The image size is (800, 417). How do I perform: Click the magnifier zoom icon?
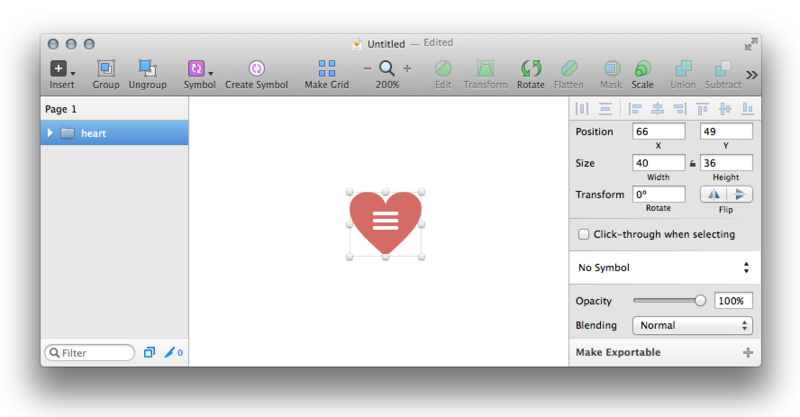coord(387,68)
